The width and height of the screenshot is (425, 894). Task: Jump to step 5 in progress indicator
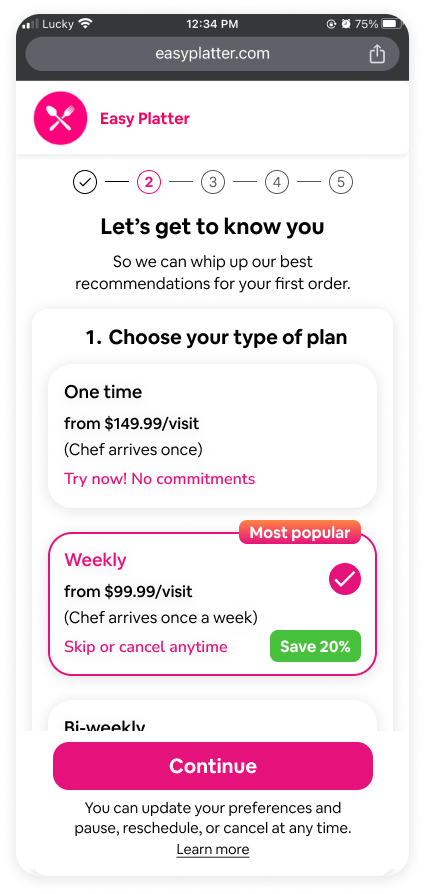point(341,182)
